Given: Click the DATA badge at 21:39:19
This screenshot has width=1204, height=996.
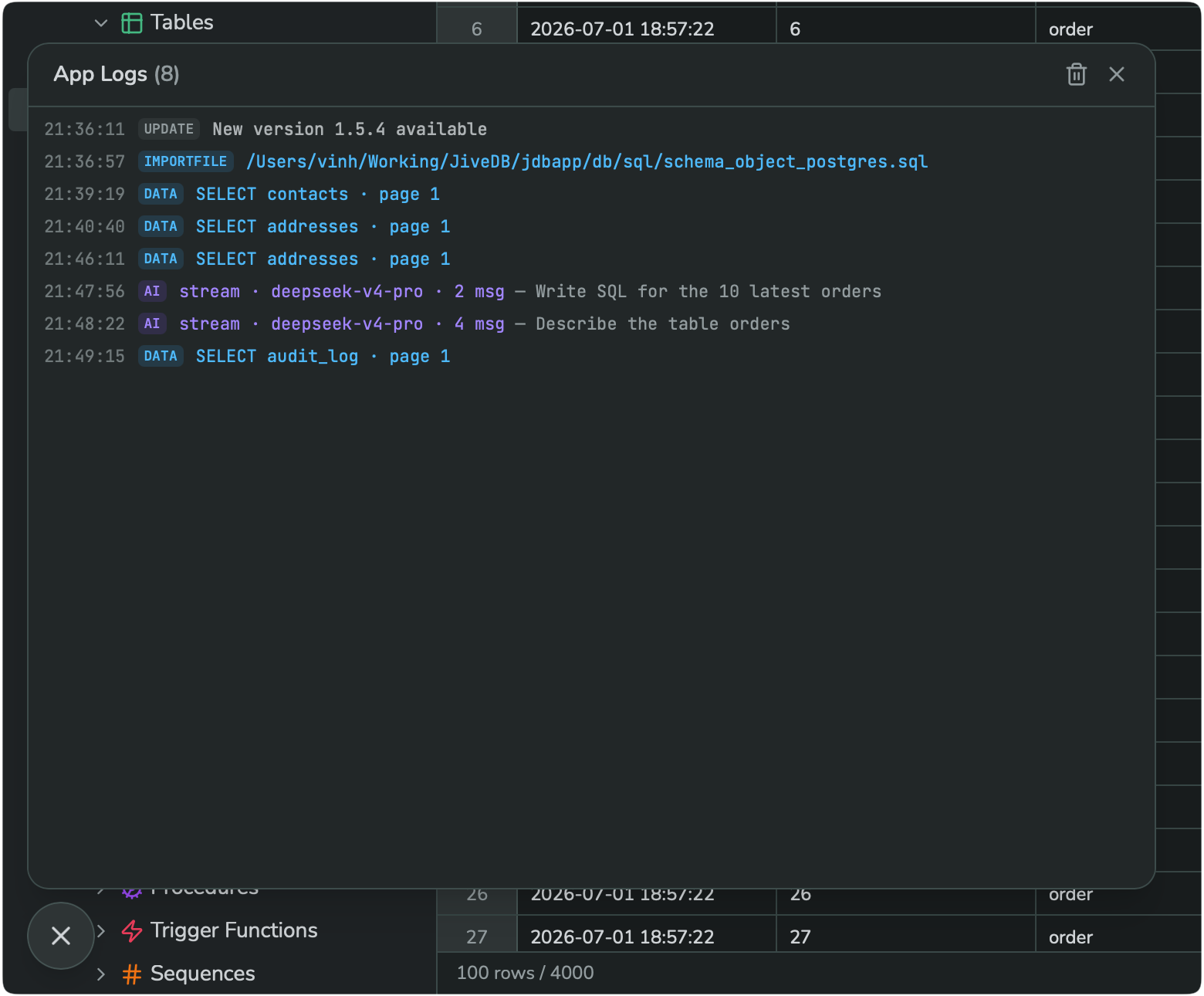Looking at the screenshot, I should pos(161,194).
